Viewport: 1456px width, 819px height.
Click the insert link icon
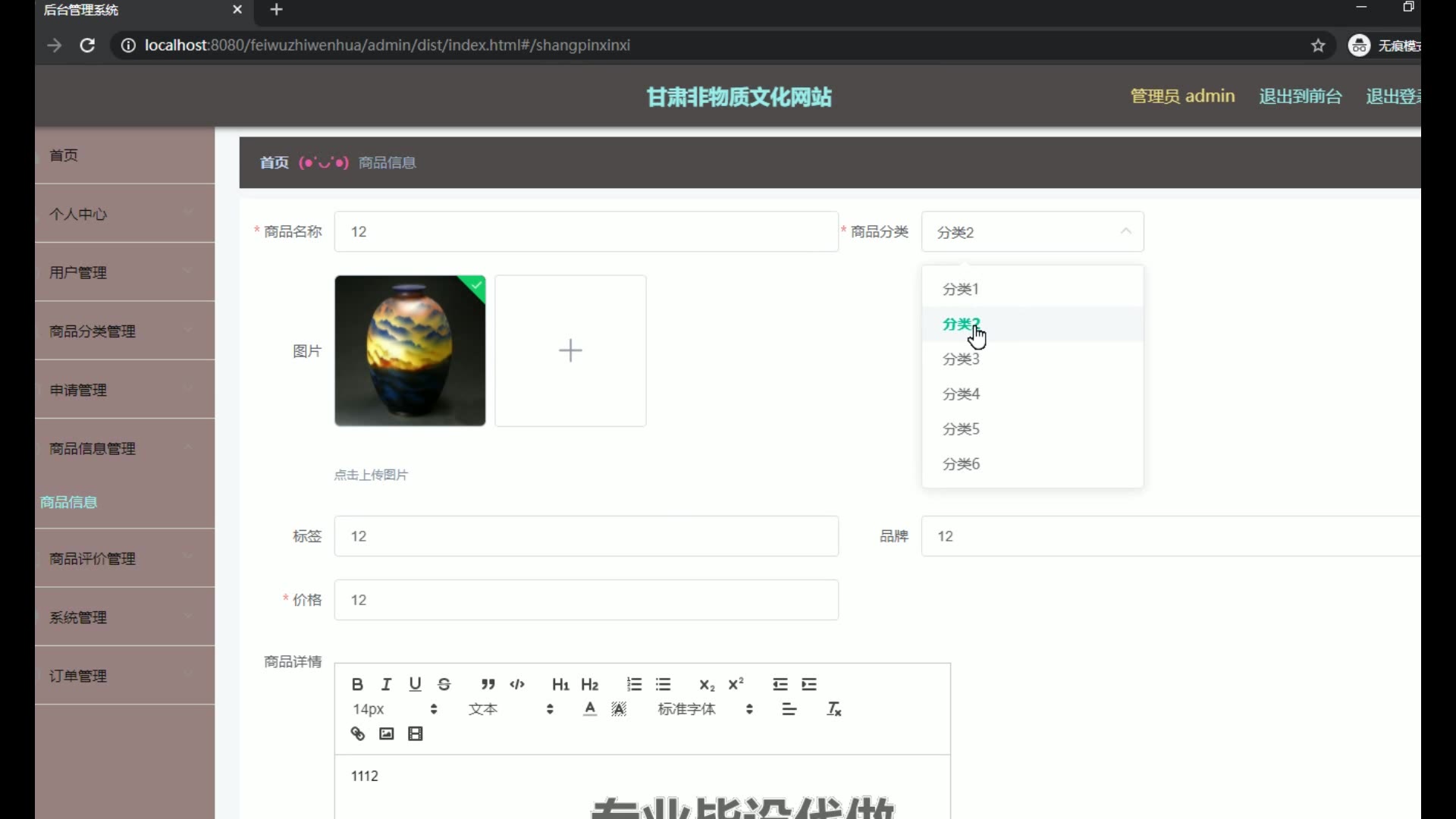(357, 733)
